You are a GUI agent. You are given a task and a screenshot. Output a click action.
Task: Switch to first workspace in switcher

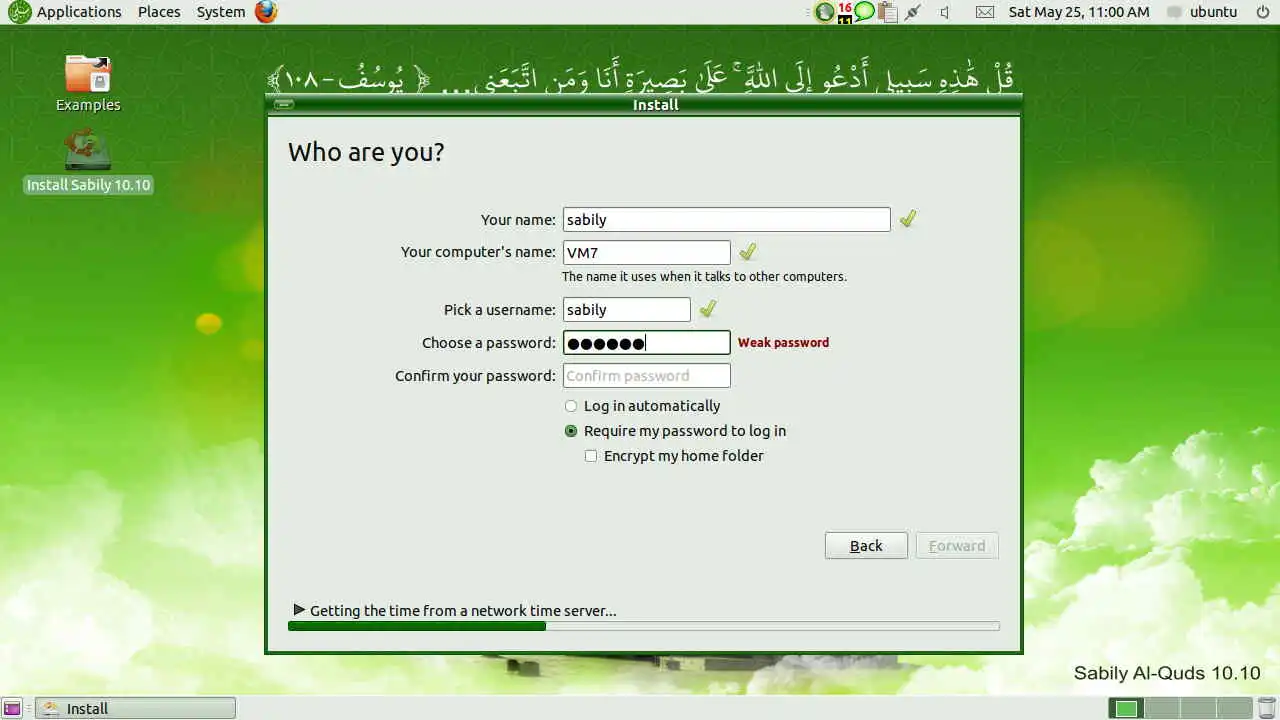click(1127, 708)
